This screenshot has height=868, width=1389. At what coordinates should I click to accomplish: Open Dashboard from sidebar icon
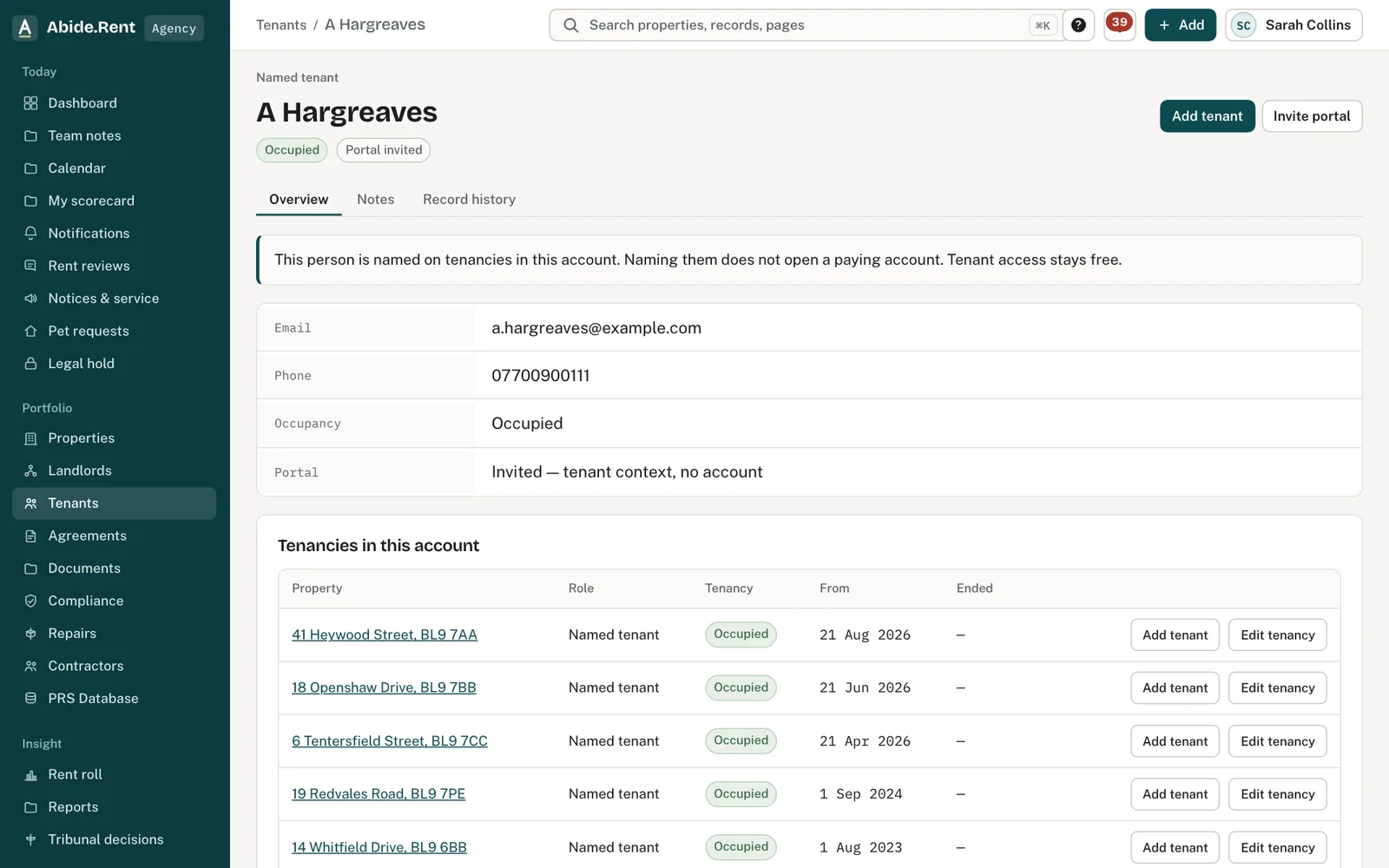[30, 103]
